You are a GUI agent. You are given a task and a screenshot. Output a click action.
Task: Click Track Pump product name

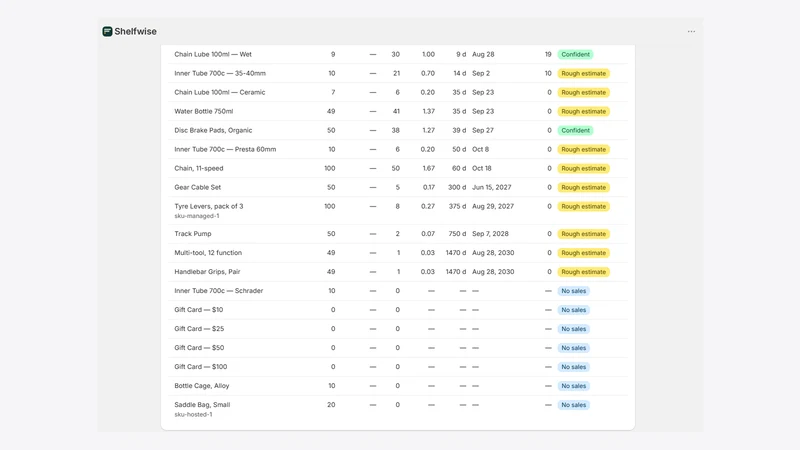(x=193, y=234)
